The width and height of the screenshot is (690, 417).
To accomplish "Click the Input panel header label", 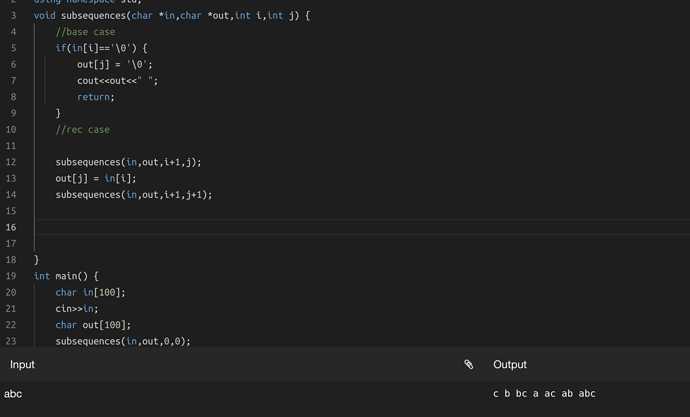I will [22, 365].
